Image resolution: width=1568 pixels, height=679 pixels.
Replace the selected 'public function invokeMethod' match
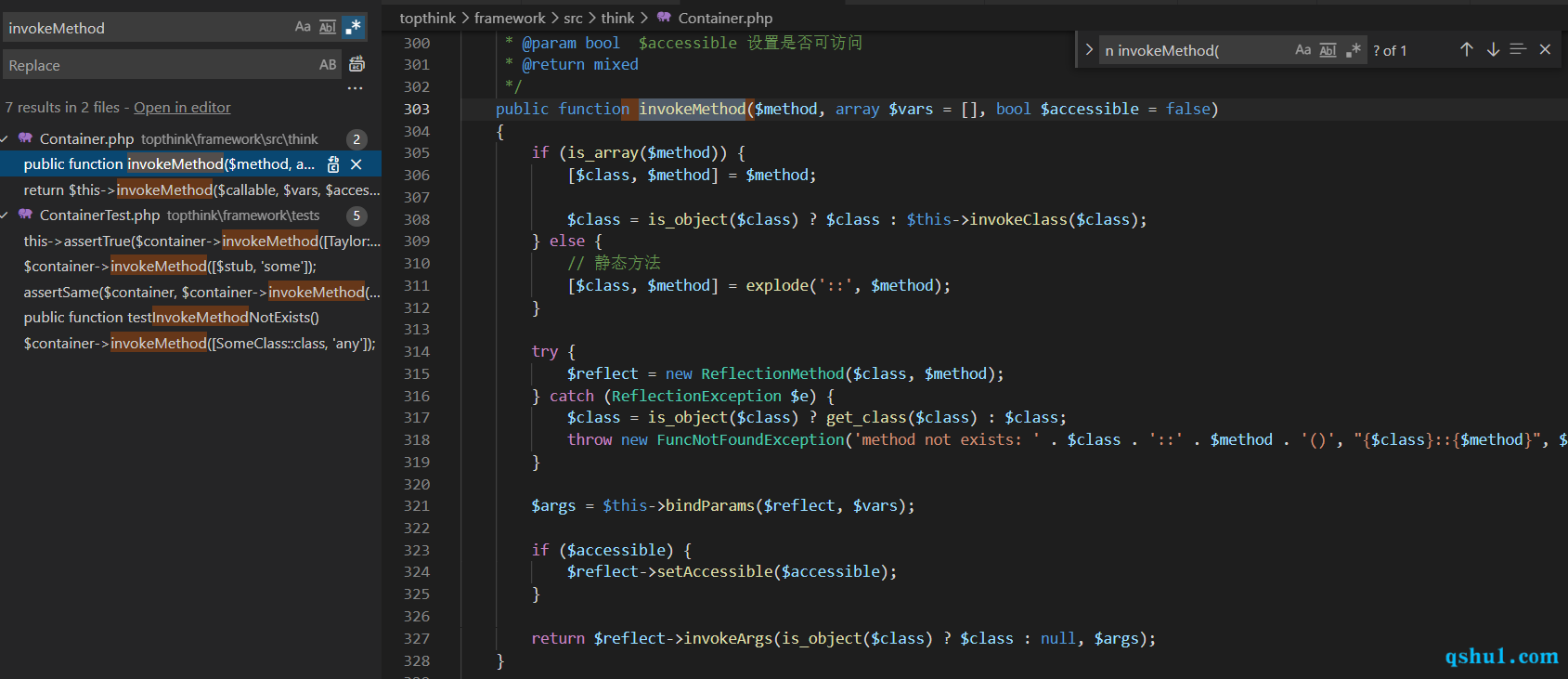tap(333, 164)
